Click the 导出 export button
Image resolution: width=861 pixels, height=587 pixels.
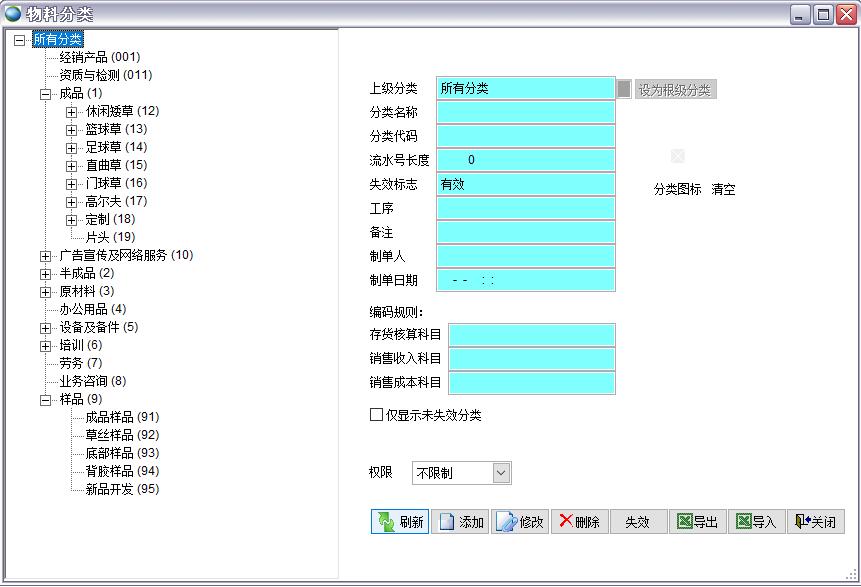click(x=697, y=522)
